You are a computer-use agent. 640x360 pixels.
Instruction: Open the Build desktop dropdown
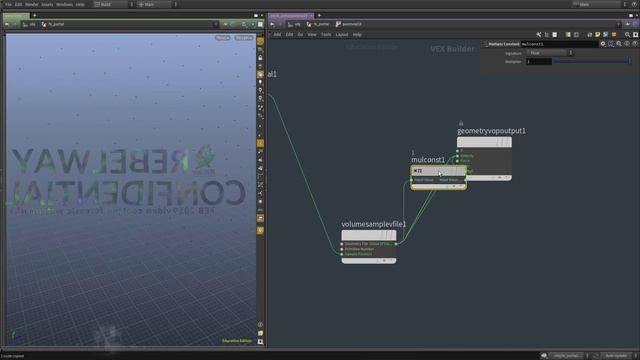coord(113,4)
